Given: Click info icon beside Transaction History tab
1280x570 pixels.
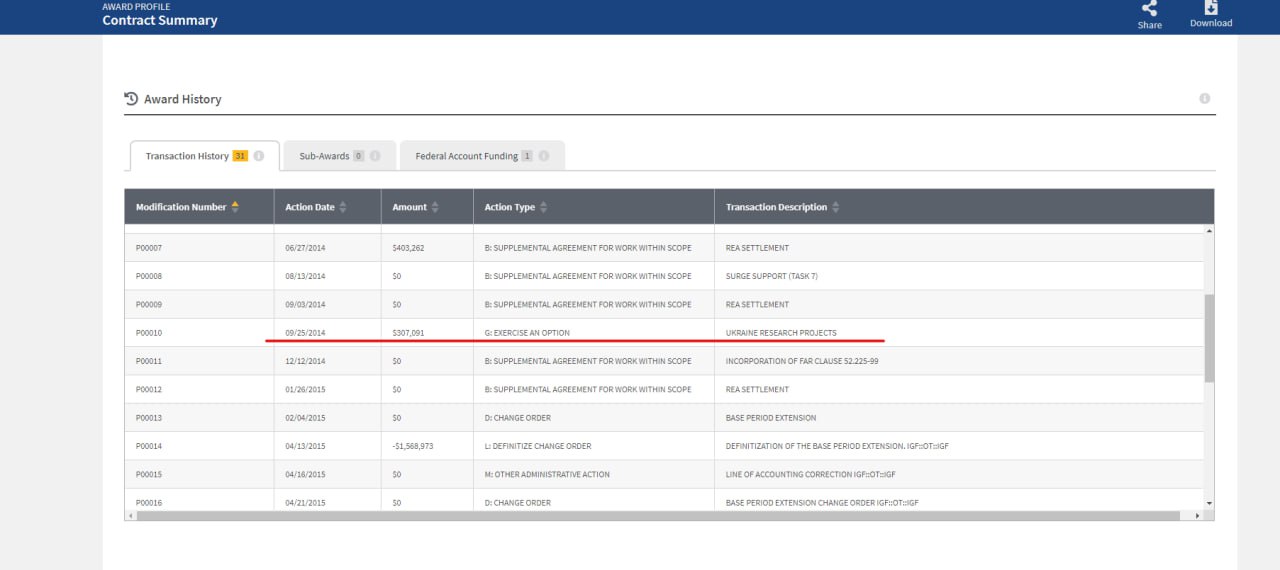Looking at the screenshot, I should 259,156.
